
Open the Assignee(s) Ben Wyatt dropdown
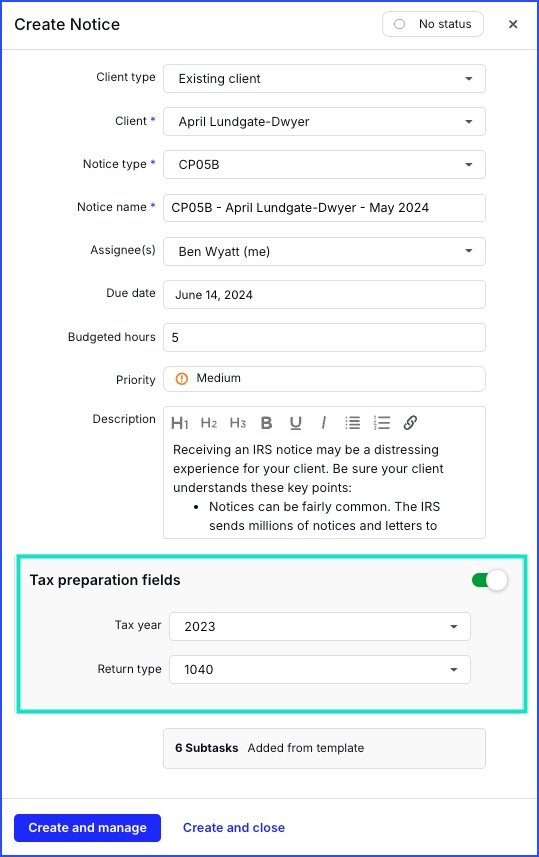click(324, 251)
